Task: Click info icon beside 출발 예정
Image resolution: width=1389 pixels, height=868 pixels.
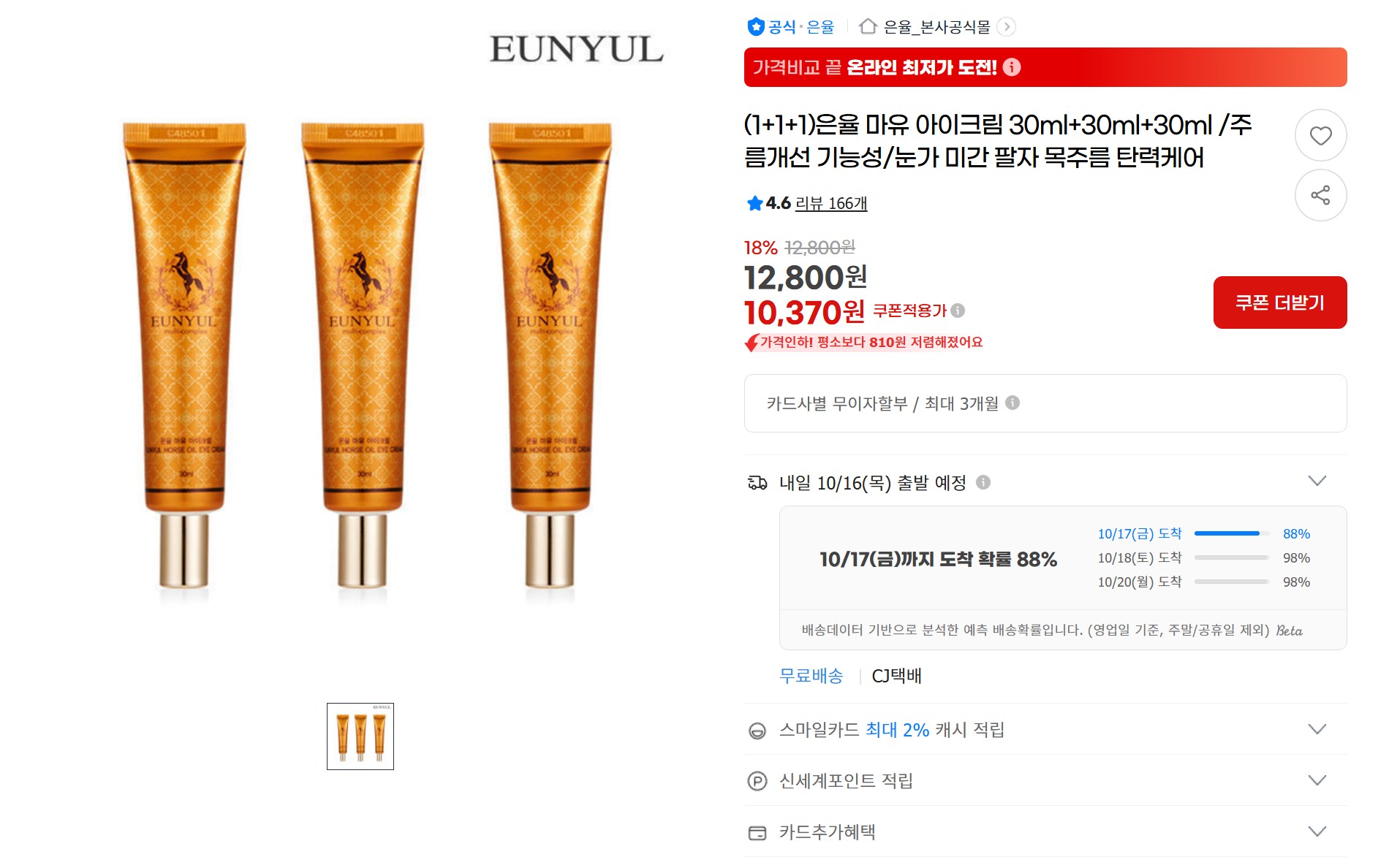Action: (983, 482)
